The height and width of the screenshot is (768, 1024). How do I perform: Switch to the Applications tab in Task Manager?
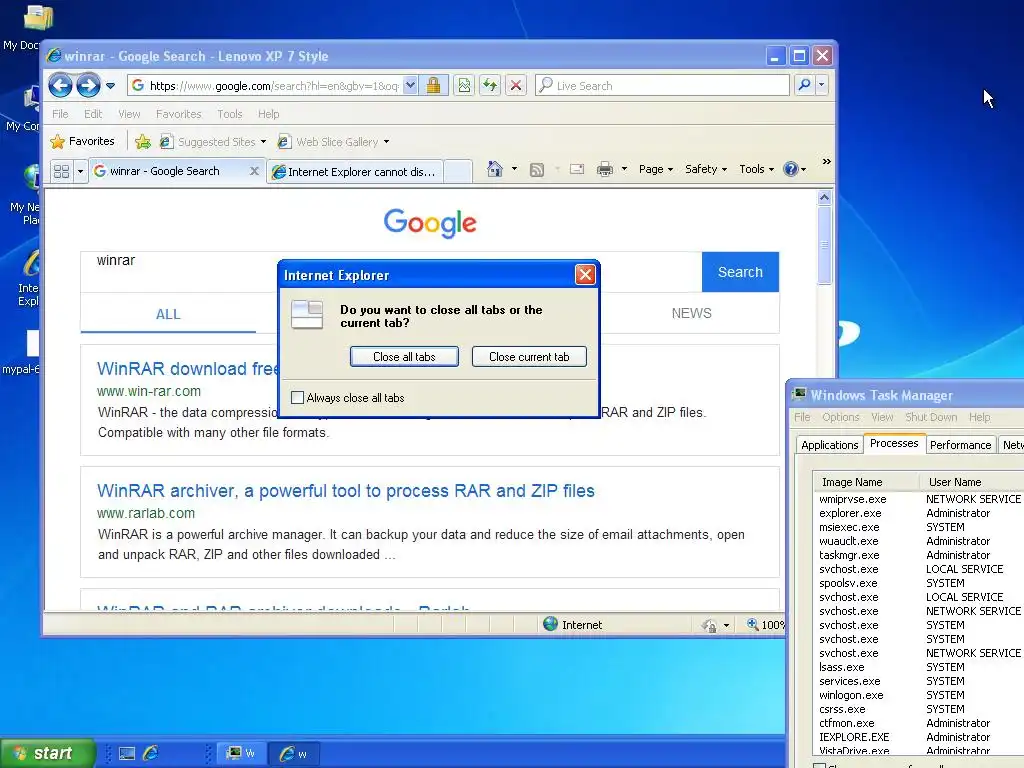pos(829,445)
